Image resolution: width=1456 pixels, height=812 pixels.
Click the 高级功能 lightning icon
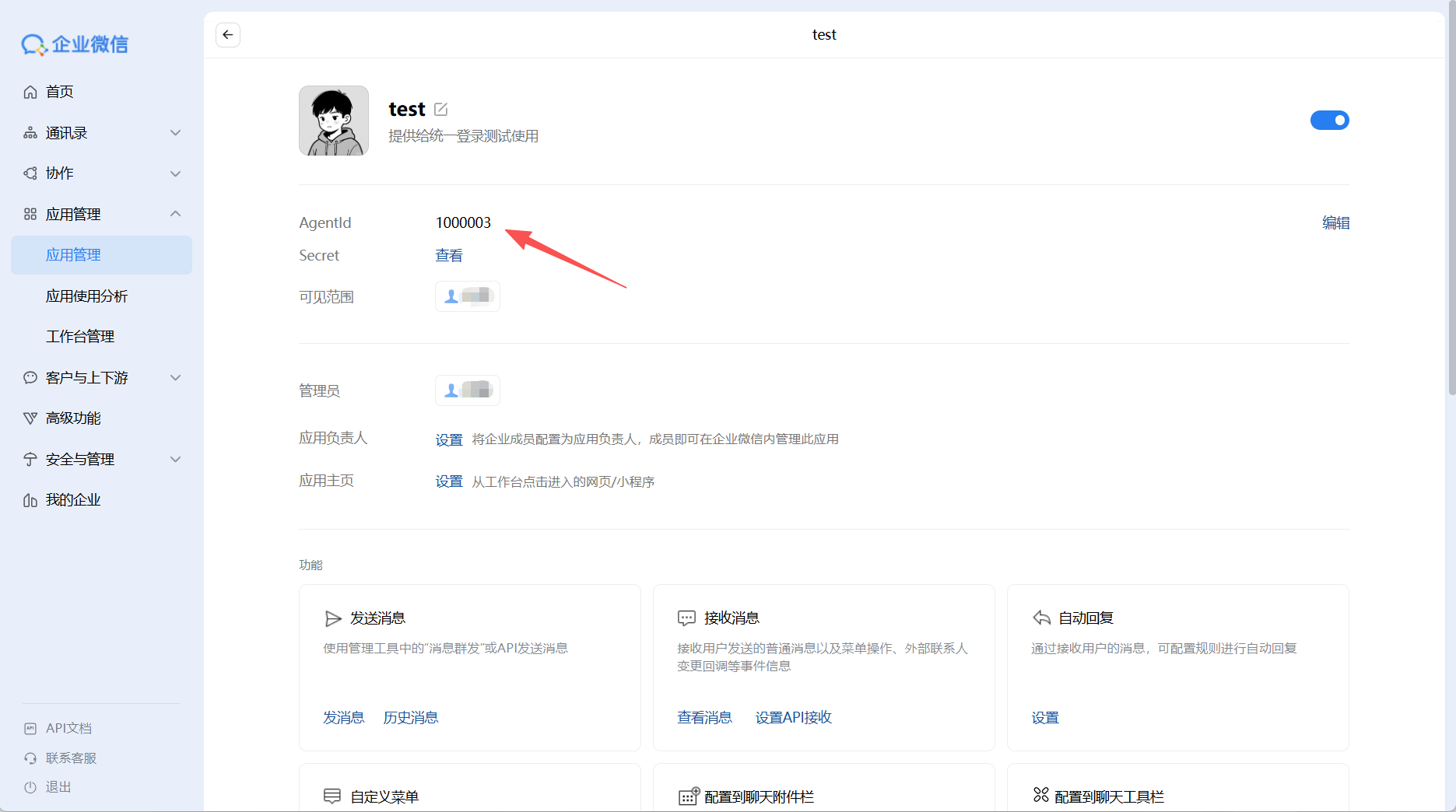(30, 418)
